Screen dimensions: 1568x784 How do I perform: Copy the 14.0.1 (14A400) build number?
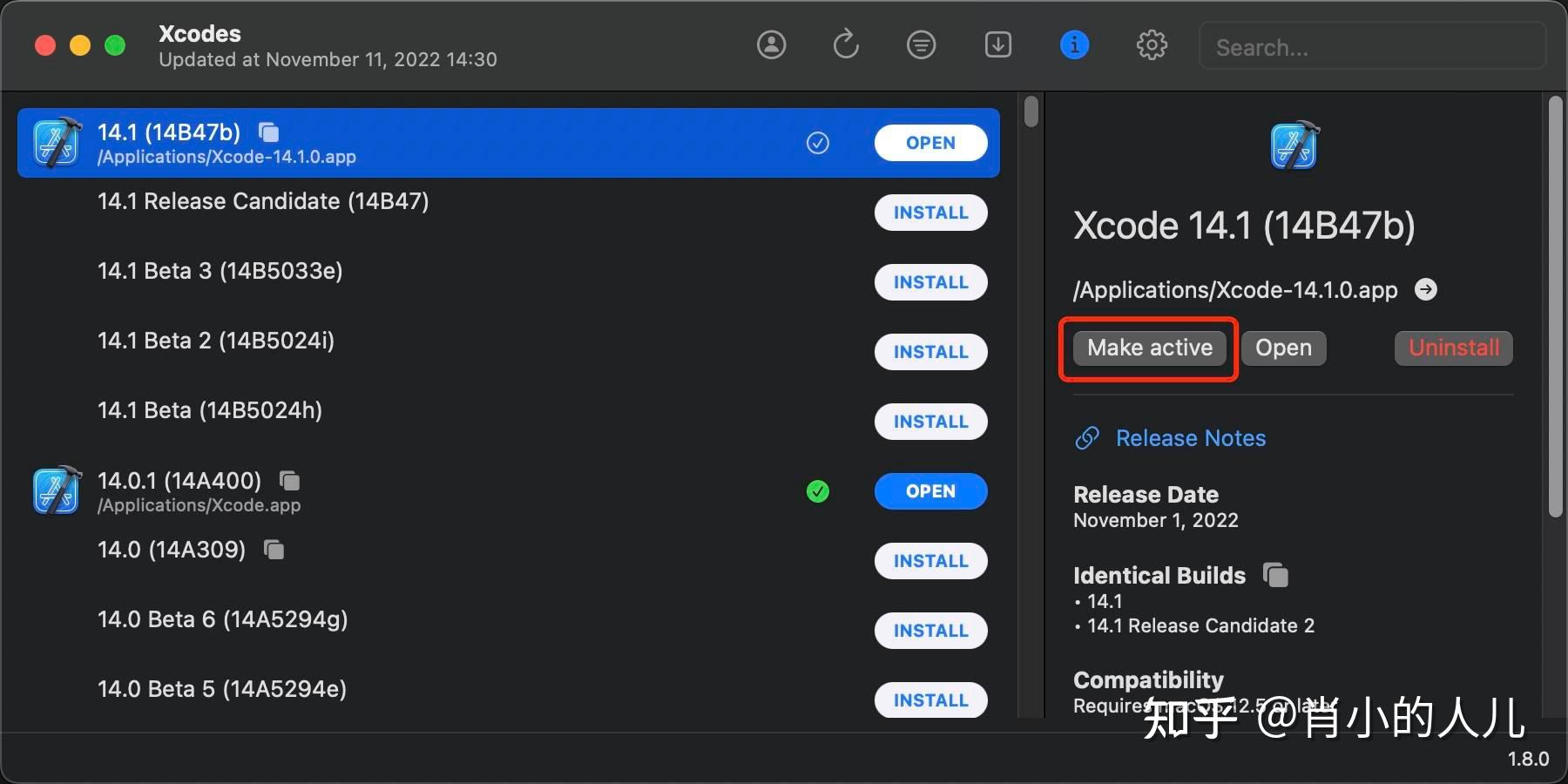pyautogui.click(x=288, y=480)
